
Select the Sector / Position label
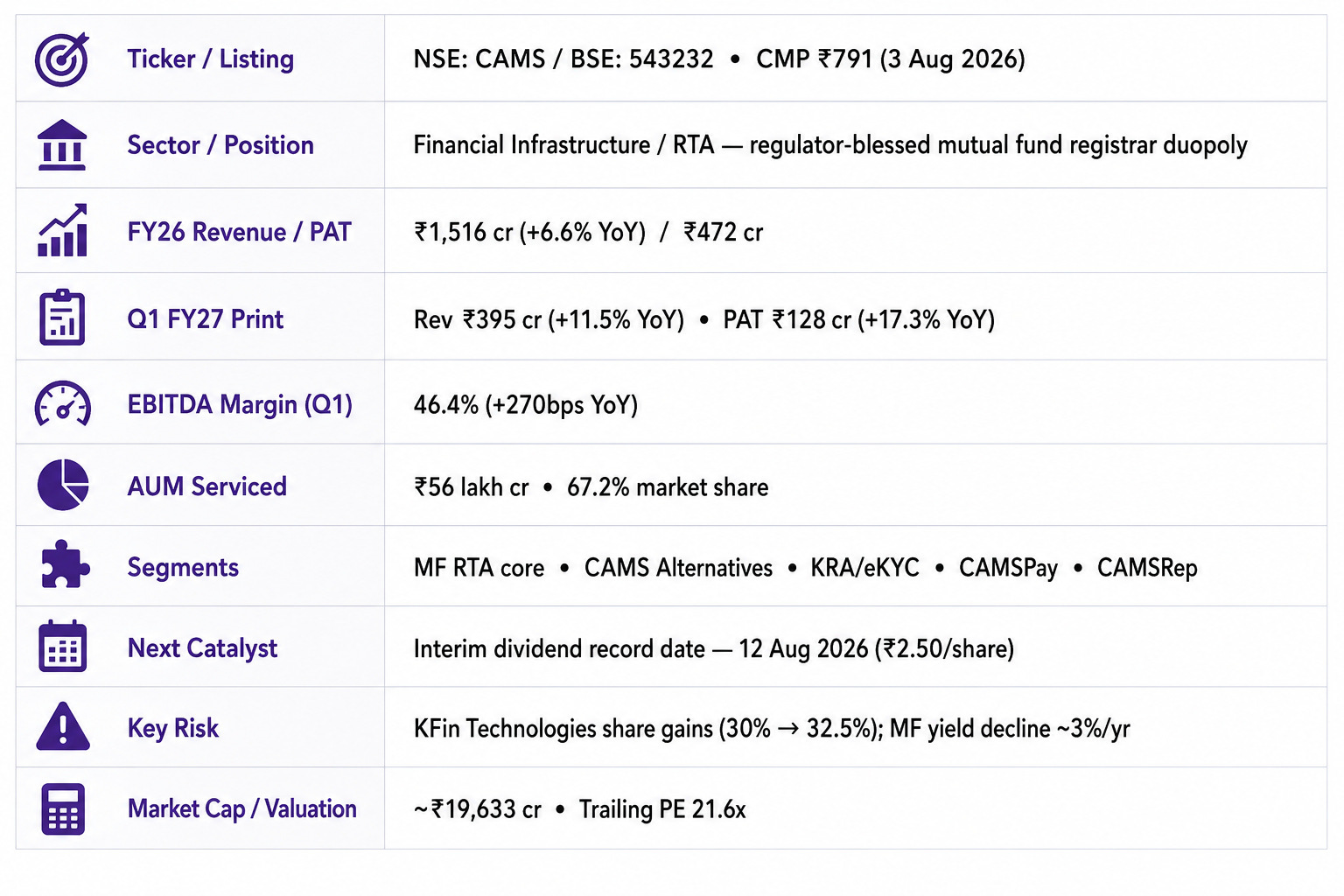220,144
